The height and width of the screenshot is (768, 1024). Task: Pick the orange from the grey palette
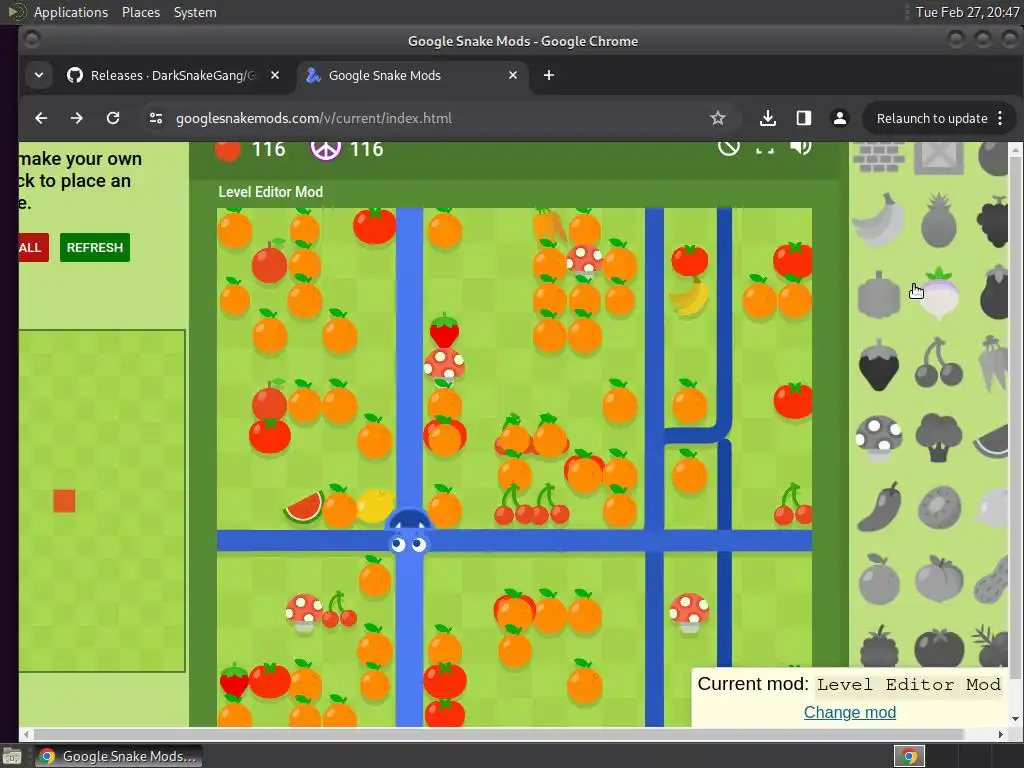pos(879,579)
